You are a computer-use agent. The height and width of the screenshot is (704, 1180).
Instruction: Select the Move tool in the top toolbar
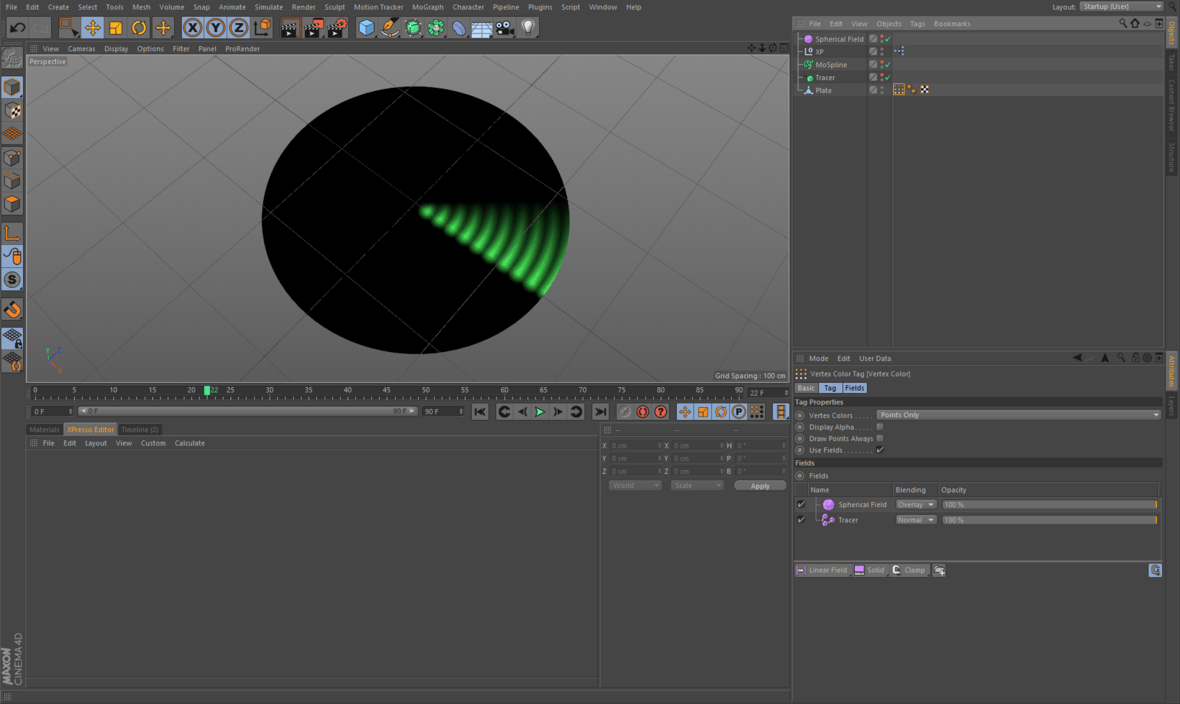click(93, 27)
